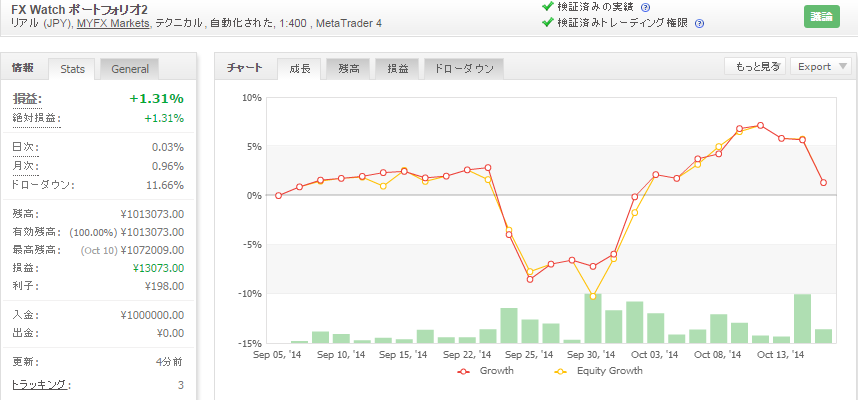
Task: Click the growth peak data point near Oct 10
Action: (761, 125)
